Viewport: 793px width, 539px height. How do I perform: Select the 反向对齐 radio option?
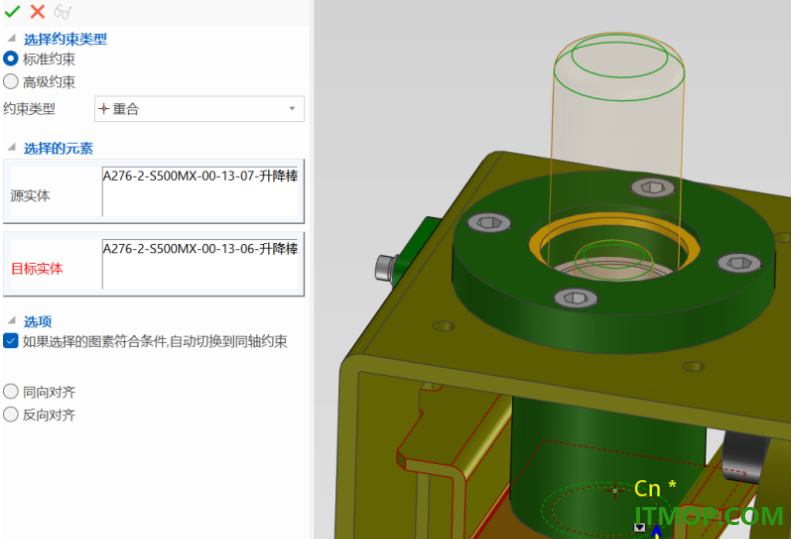[11, 415]
